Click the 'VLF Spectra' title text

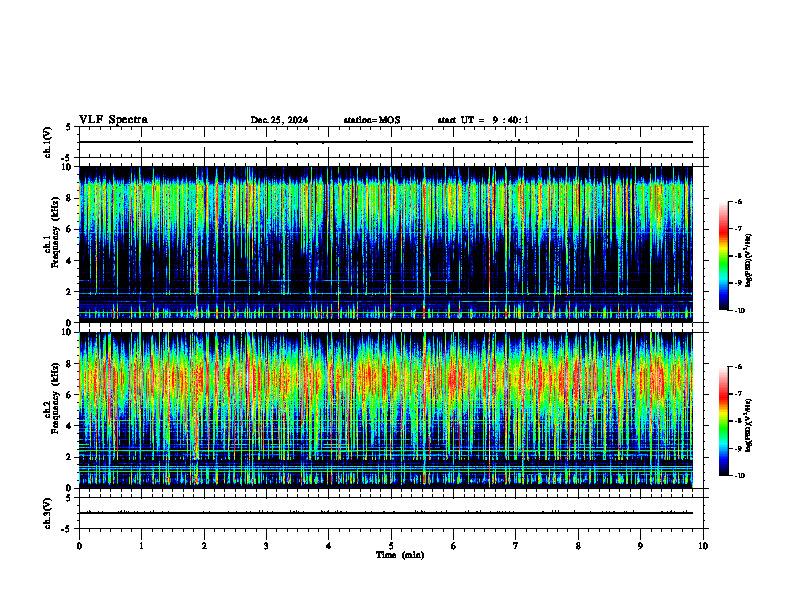[x=113, y=120]
